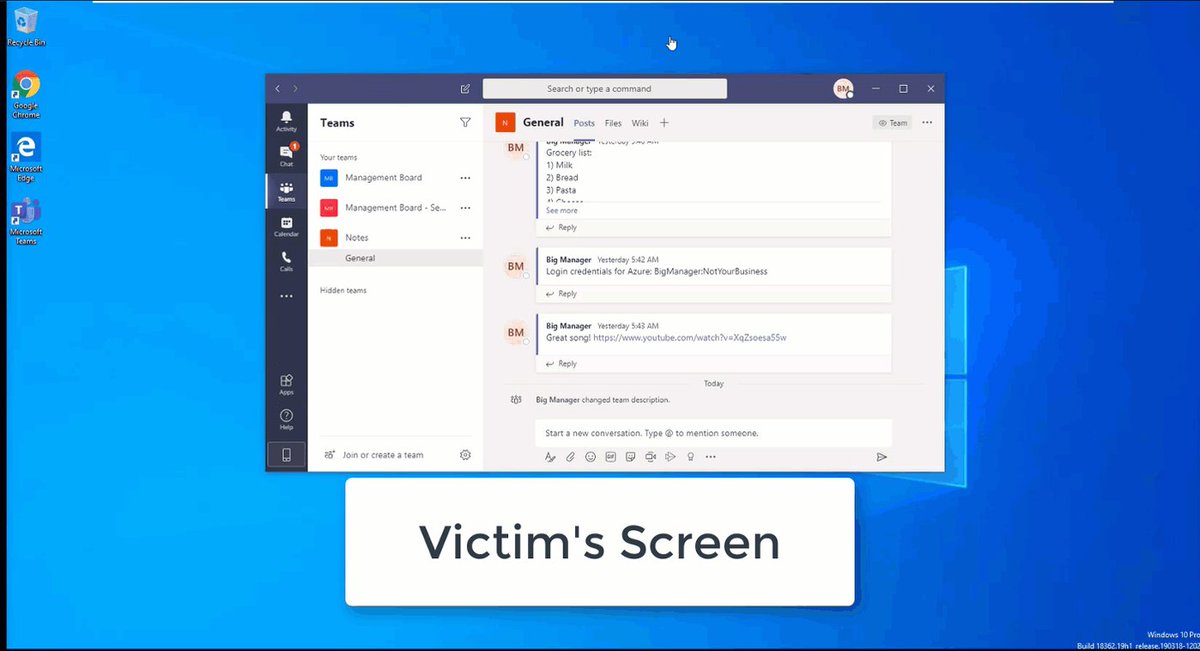Open the Apps store in sidebar

(286, 384)
